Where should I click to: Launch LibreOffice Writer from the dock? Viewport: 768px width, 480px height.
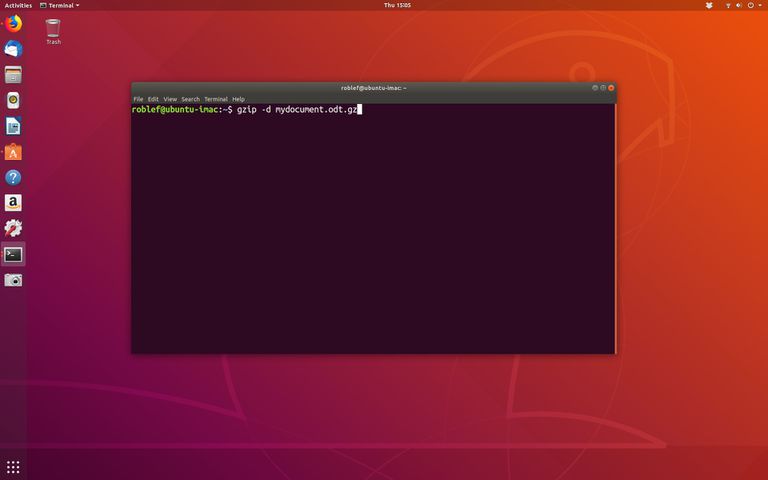(x=13, y=126)
